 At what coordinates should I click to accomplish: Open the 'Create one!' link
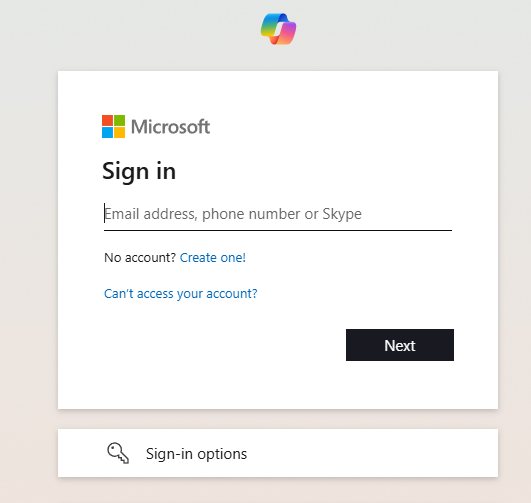tap(213, 258)
